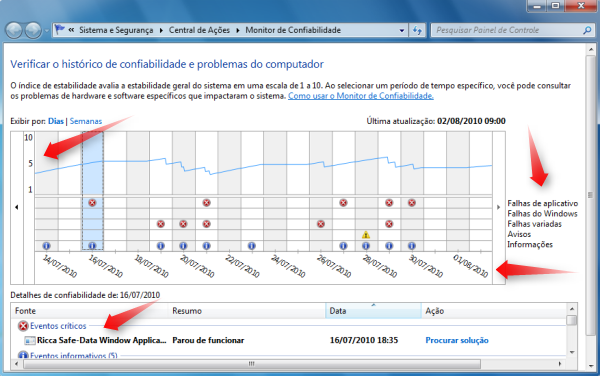Select the Ricca Safe-Data Window Applica... row
The height and width of the screenshot is (376, 600).
289,340
